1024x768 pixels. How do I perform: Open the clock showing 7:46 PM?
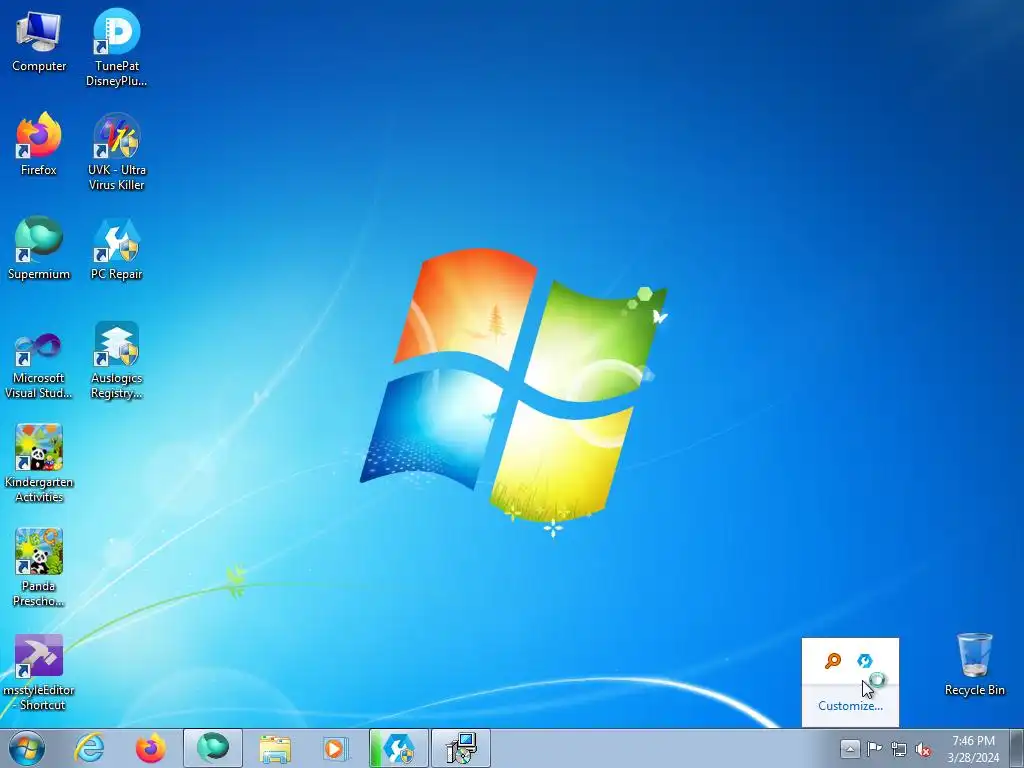tap(973, 749)
